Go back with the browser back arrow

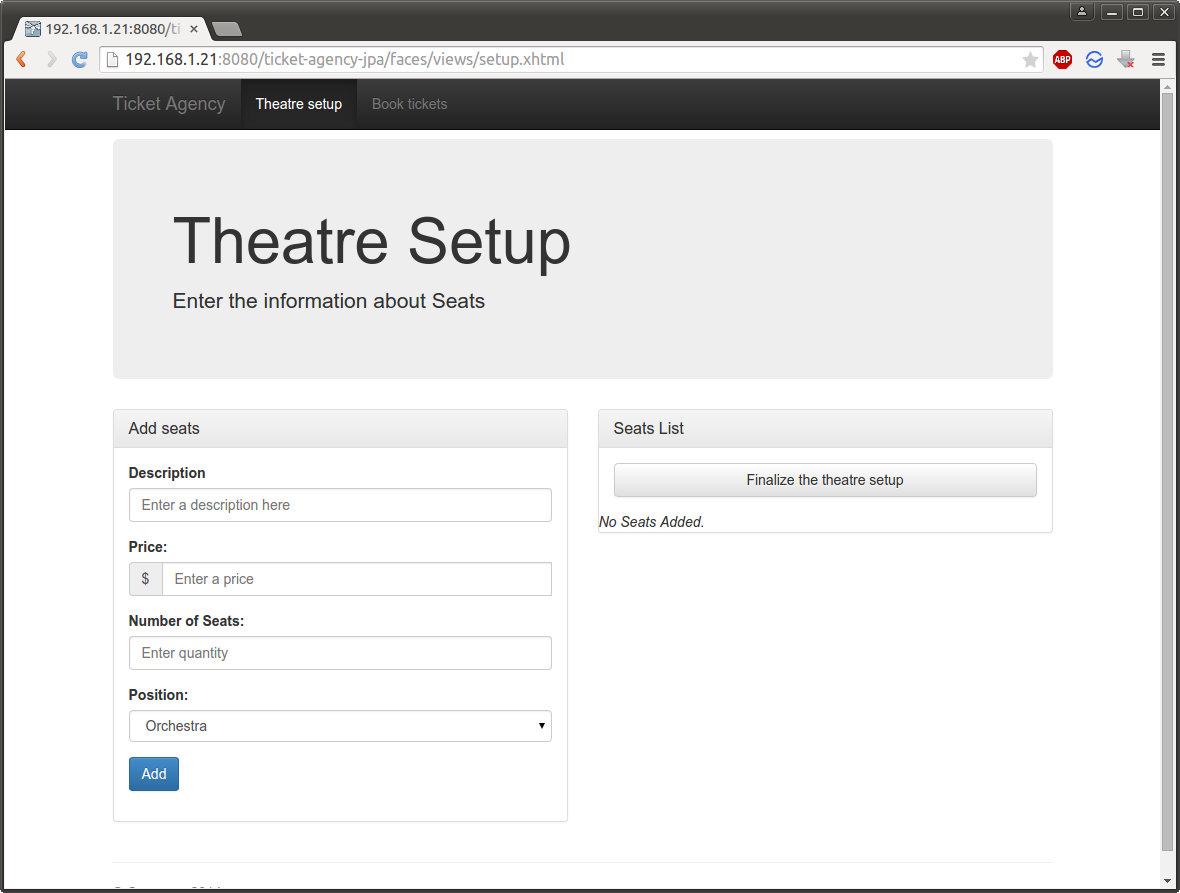pyautogui.click(x=21, y=59)
